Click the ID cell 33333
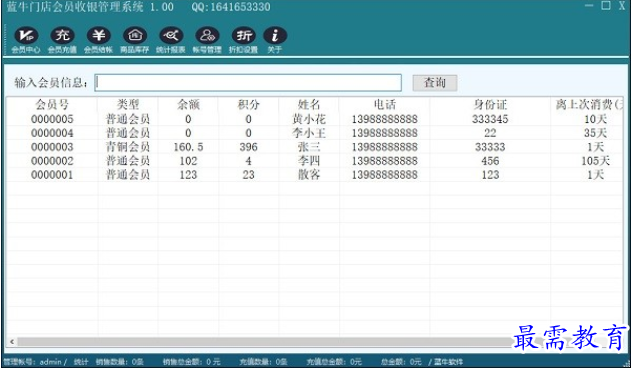 click(490, 147)
